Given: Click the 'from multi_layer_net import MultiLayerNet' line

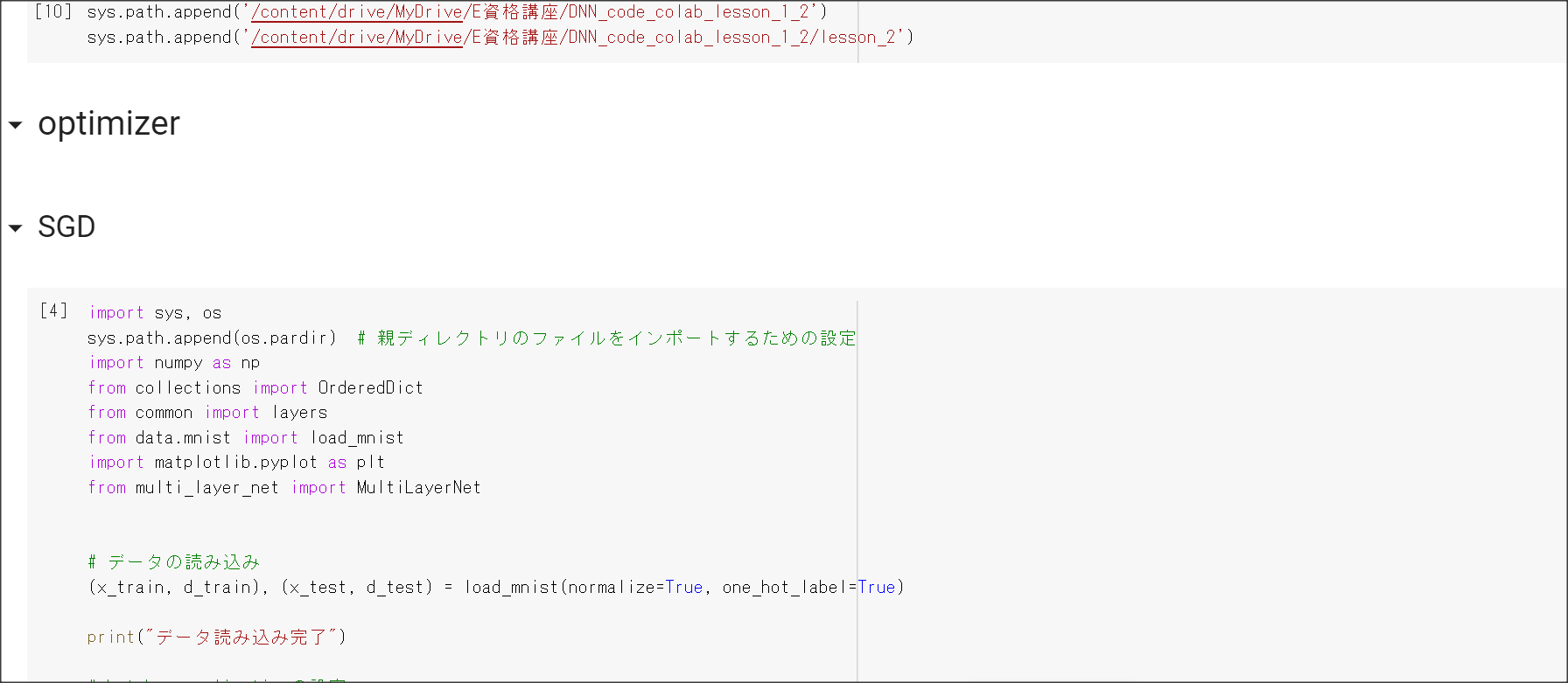Looking at the screenshot, I should pos(284,487).
